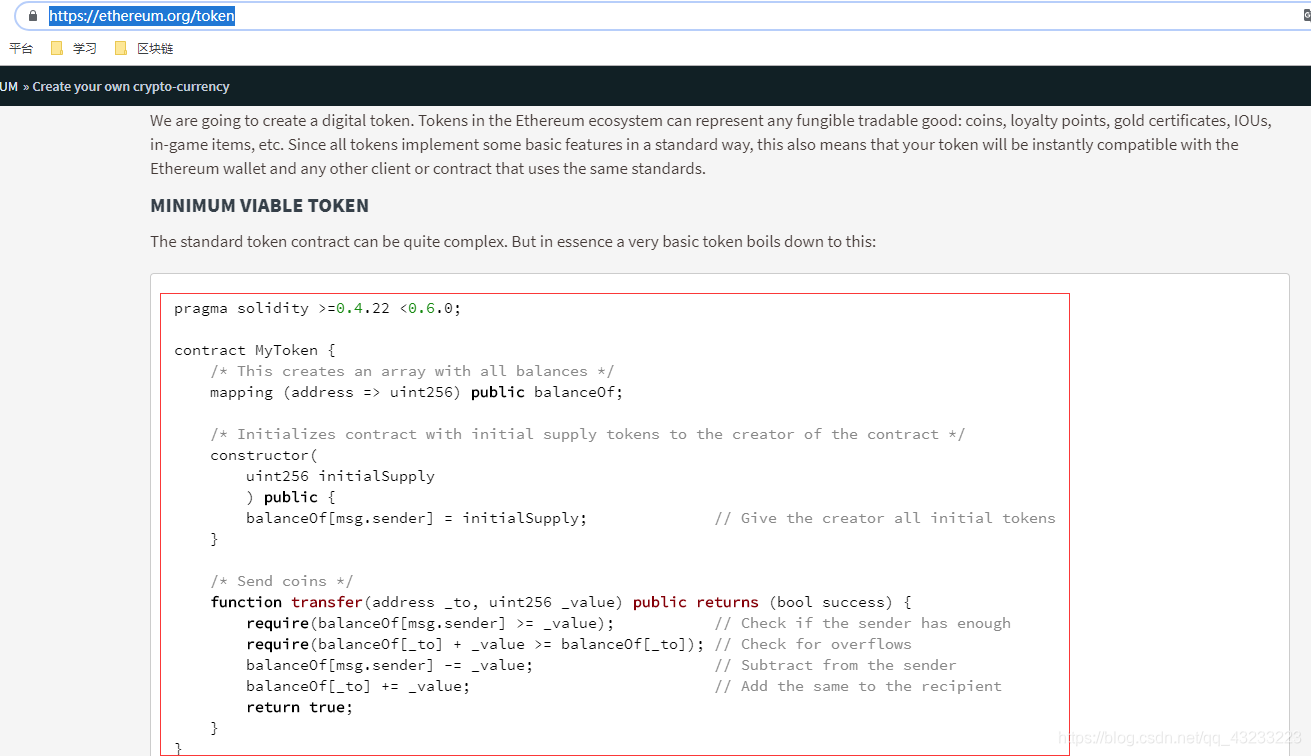Select the URL https://ethereum.org/token
This screenshot has width=1311, height=756.
pos(141,16)
